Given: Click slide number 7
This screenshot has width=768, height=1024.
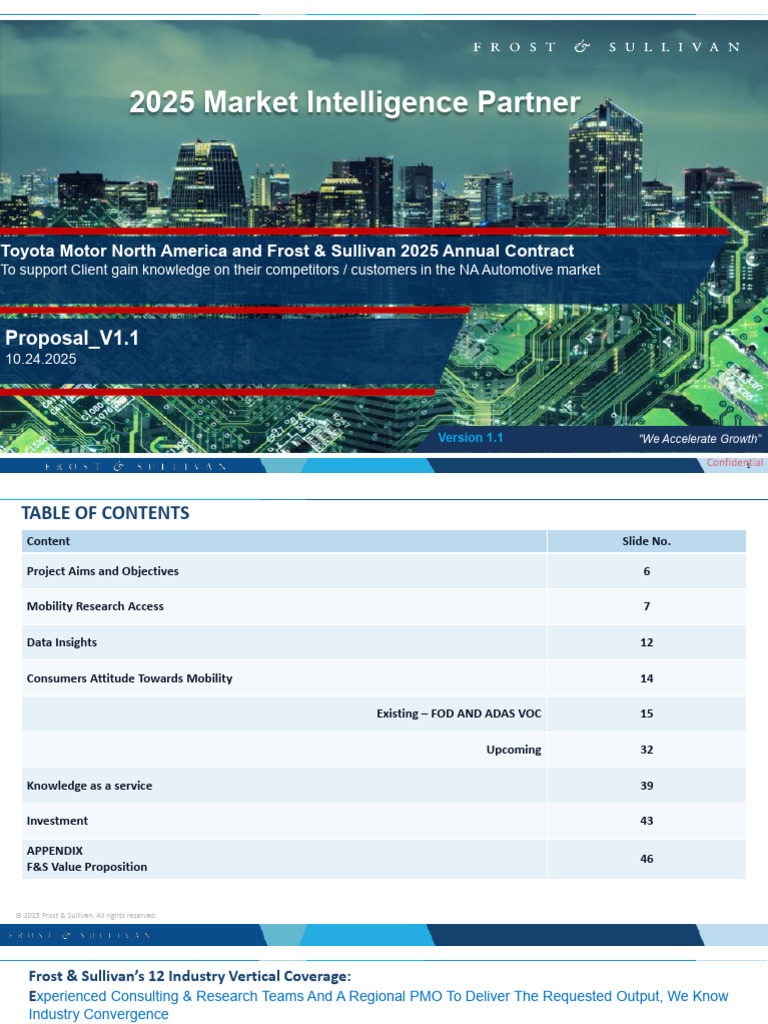Looking at the screenshot, I should [x=647, y=606].
